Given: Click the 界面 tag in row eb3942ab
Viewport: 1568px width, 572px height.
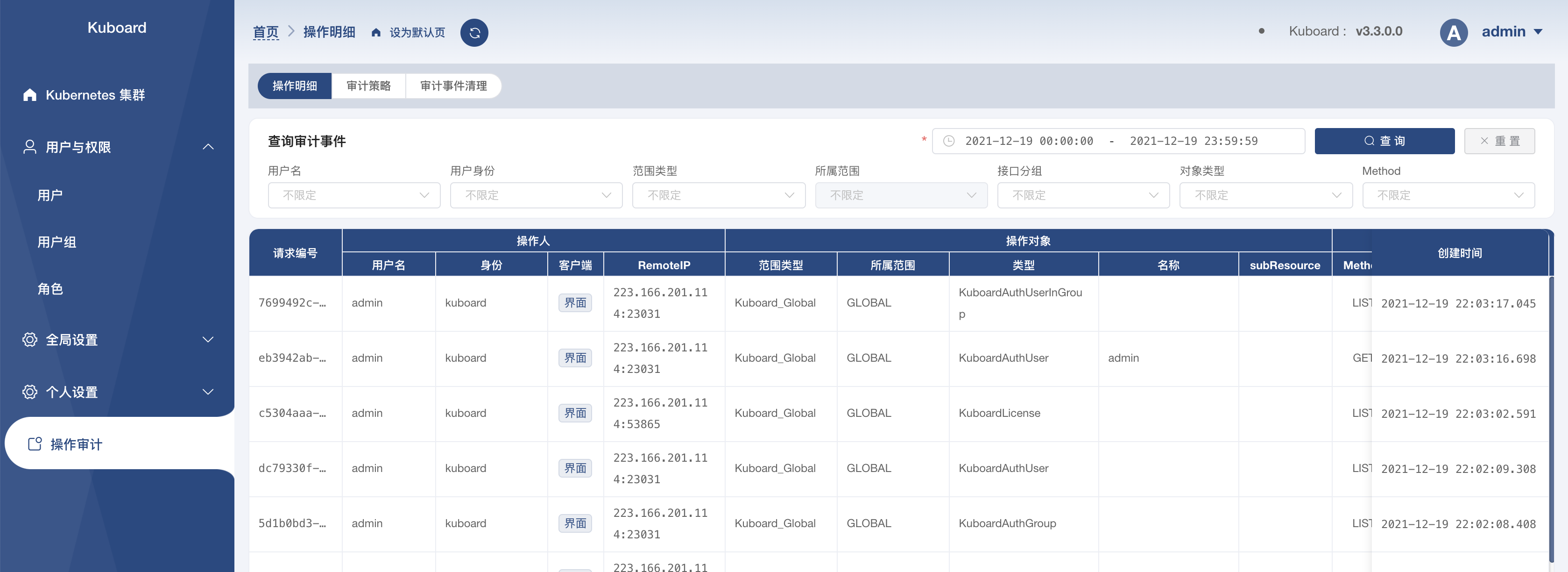Looking at the screenshot, I should [x=575, y=357].
